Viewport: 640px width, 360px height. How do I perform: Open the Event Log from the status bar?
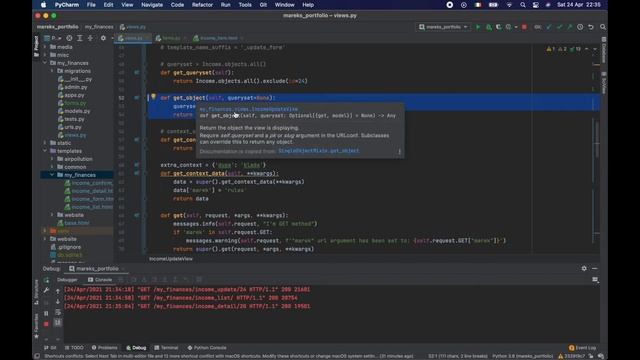click(582, 348)
